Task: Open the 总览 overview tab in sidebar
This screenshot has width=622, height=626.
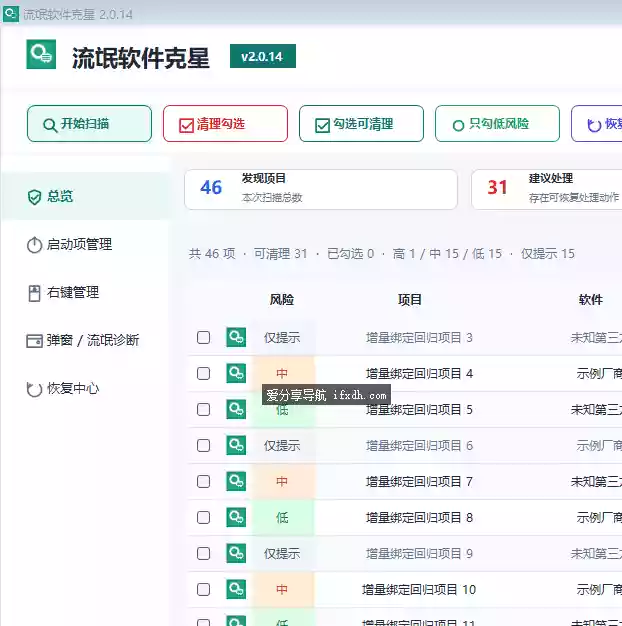Action: pyautogui.click(x=85, y=196)
